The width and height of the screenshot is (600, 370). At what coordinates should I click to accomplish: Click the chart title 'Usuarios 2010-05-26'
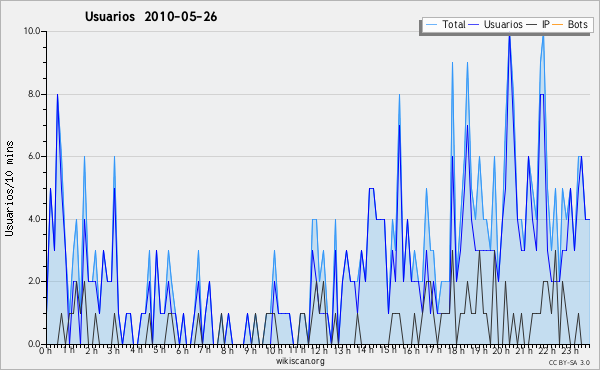151,17
